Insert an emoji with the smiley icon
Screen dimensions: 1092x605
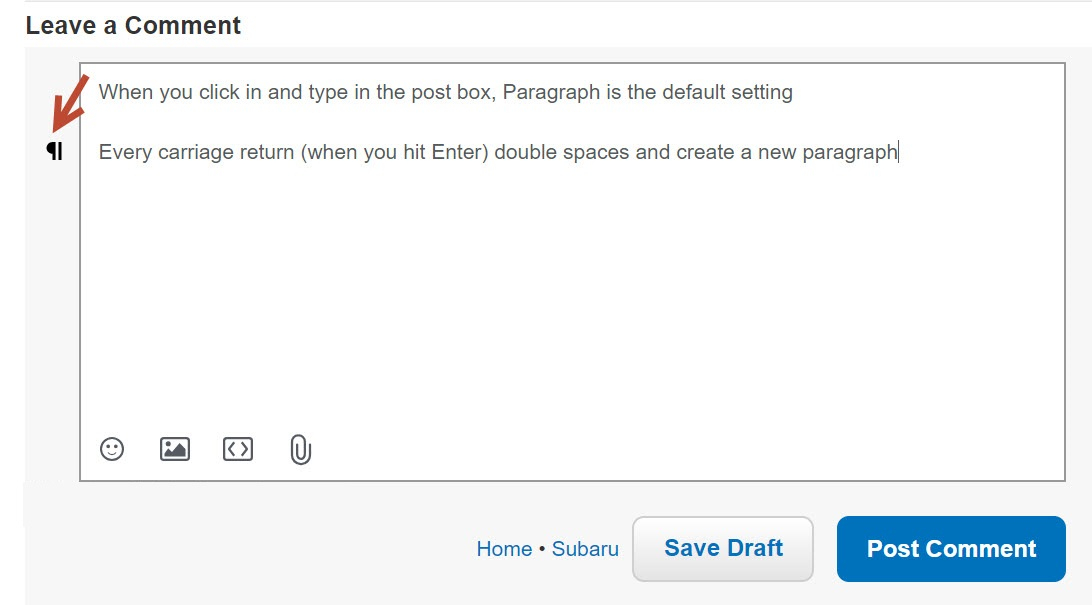(112, 449)
